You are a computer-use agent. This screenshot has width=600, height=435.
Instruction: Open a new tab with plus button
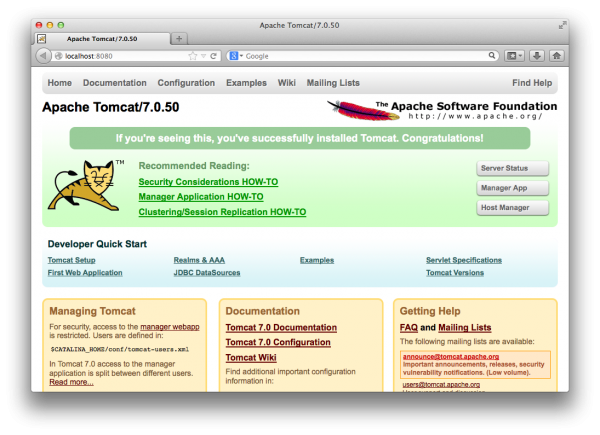(179, 38)
